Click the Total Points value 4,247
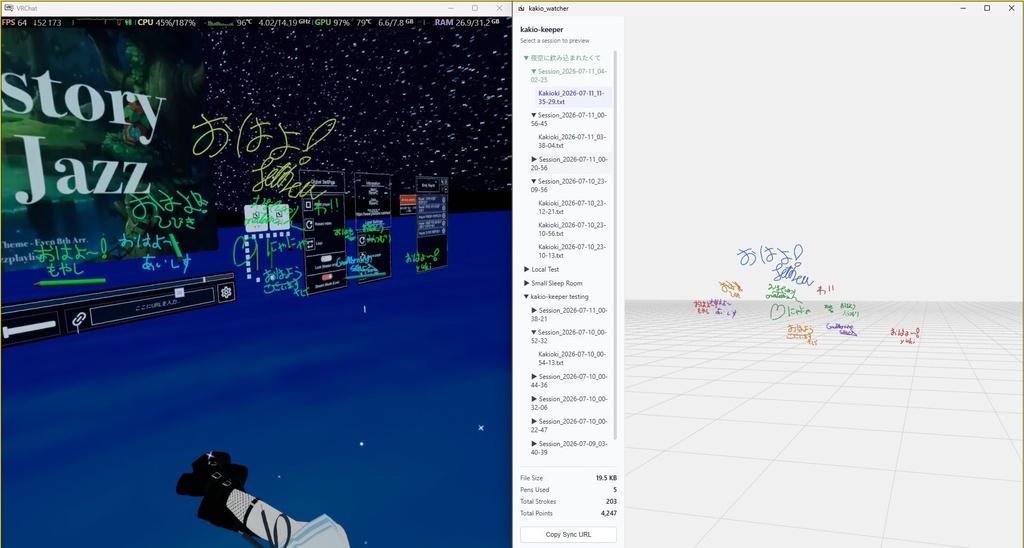 [609, 513]
